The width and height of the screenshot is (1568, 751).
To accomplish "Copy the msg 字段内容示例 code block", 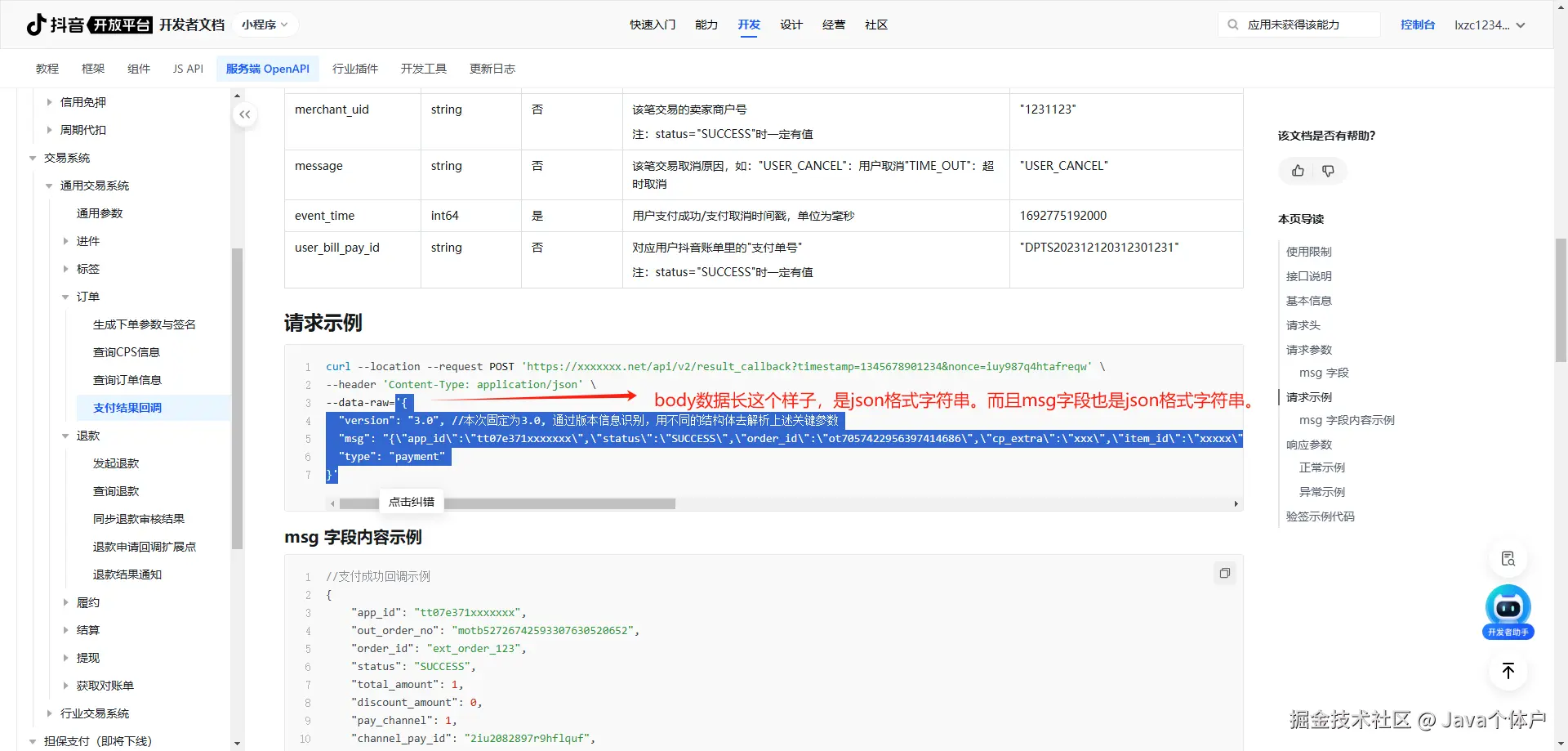I will click(1224, 573).
